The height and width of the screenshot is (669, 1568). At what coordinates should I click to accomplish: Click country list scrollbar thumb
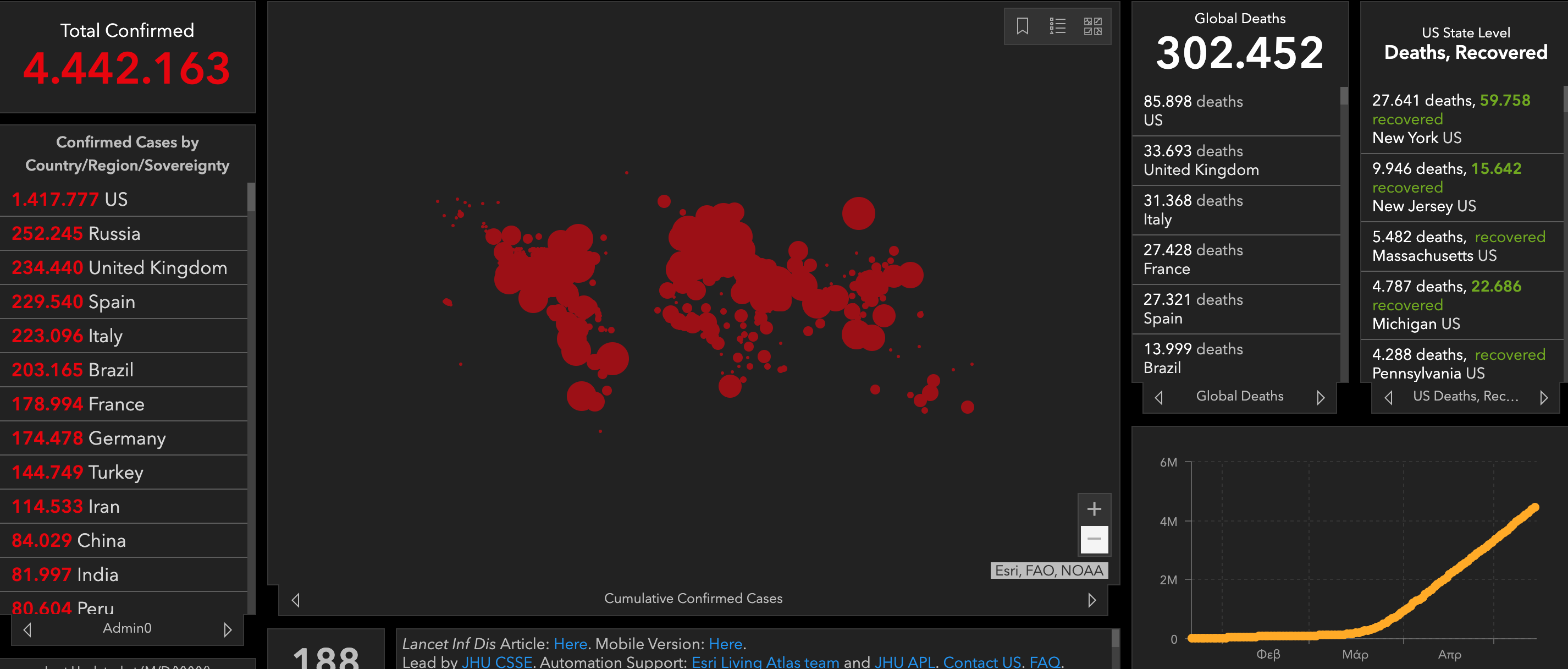pos(251,198)
